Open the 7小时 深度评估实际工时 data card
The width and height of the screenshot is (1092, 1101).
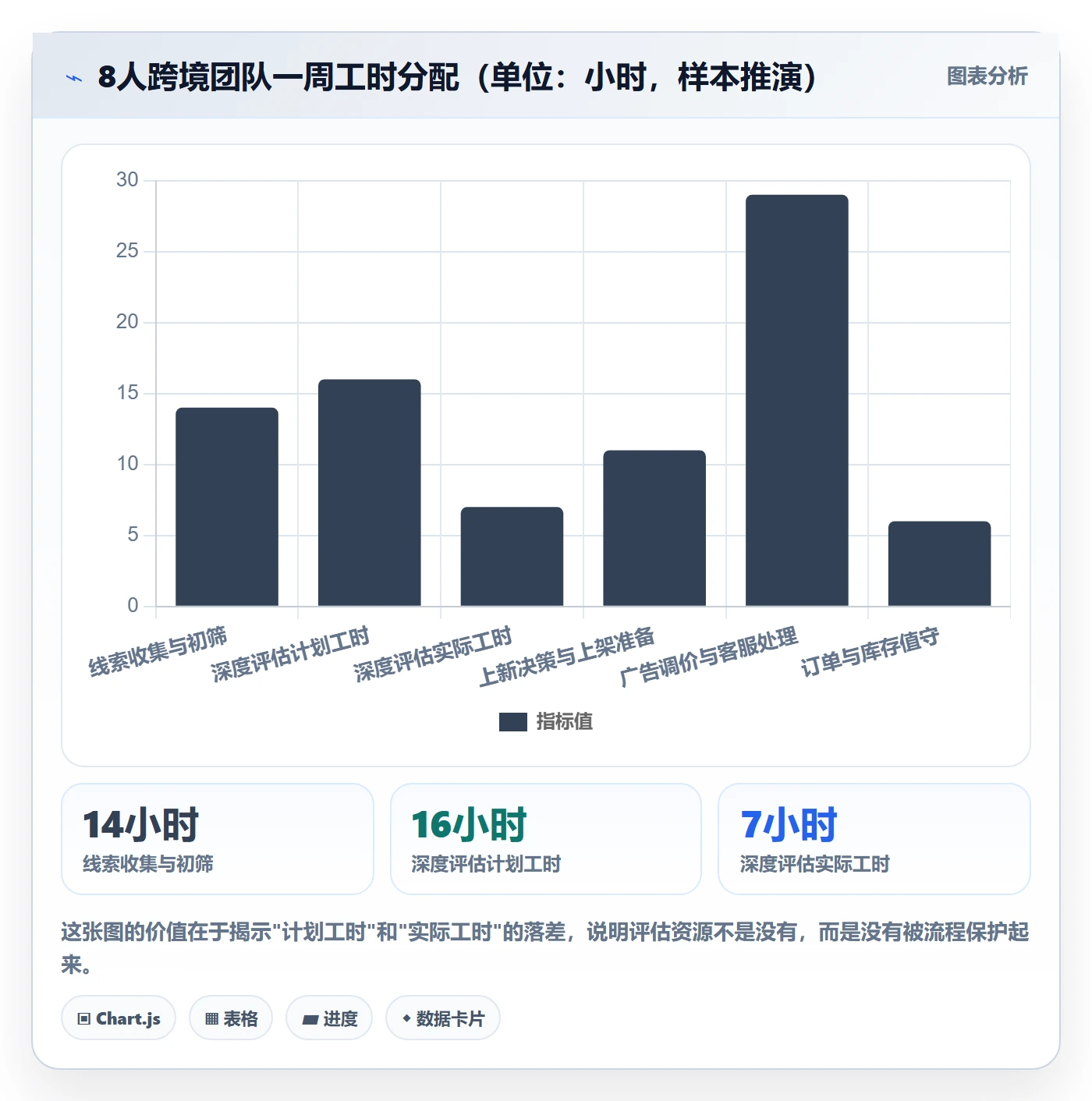pos(874,839)
